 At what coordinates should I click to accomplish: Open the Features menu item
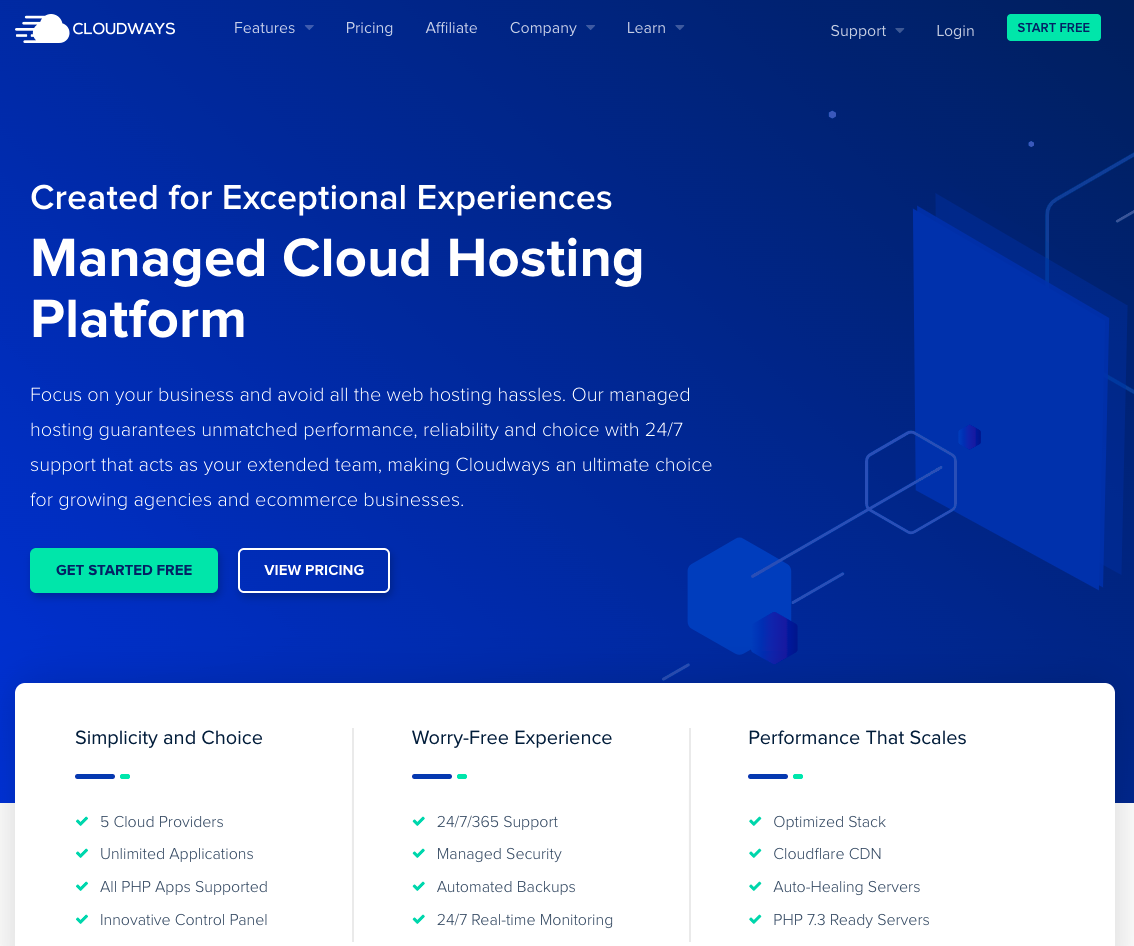264,28
